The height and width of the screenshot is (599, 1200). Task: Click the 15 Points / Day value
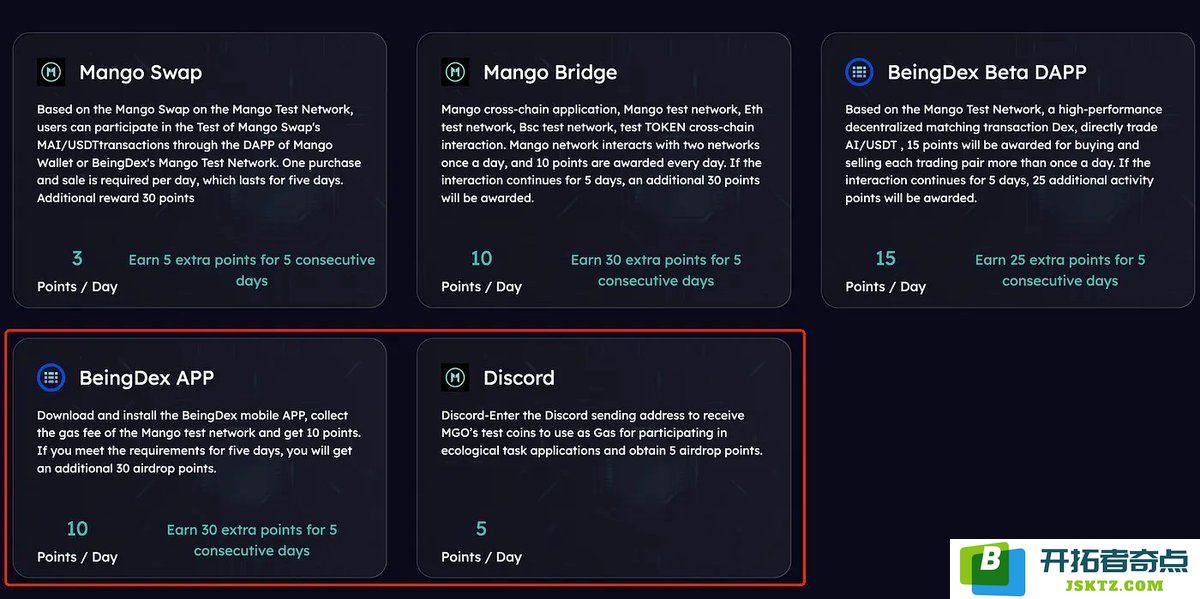pos(885,270)
